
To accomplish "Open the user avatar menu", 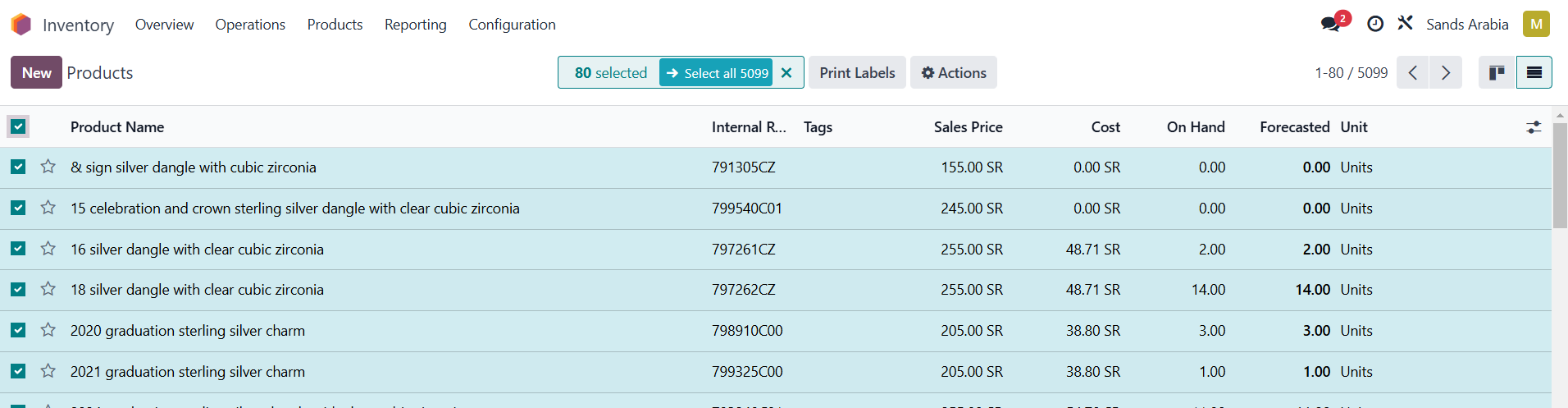I will pyautogui.click(x=1536, y=24).
